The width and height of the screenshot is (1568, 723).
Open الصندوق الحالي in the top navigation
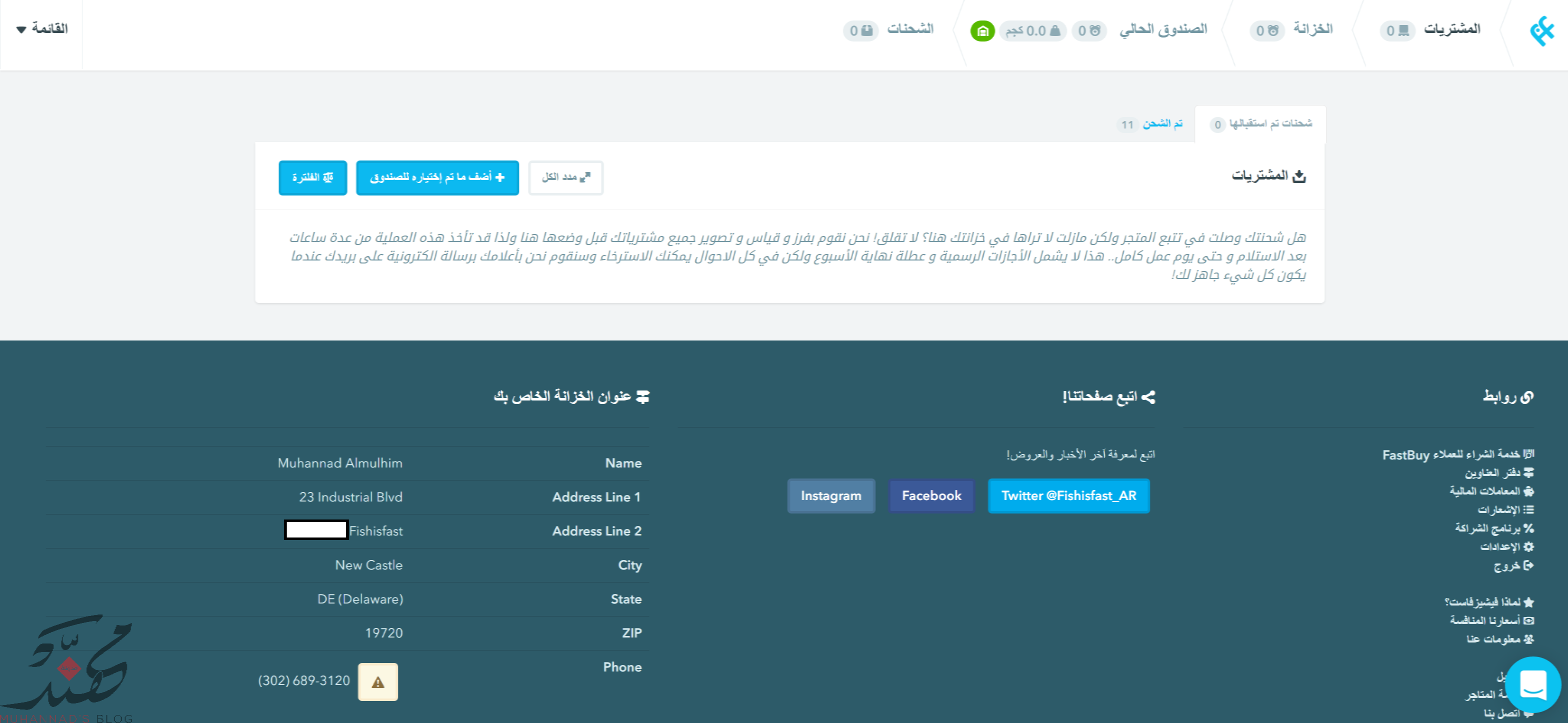(x=1163, y=28)
